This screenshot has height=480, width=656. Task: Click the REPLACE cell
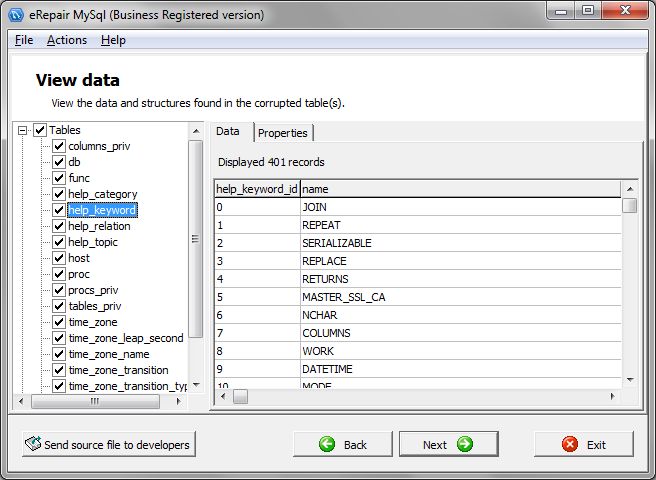pyautogui.click(x=461, y=261)
